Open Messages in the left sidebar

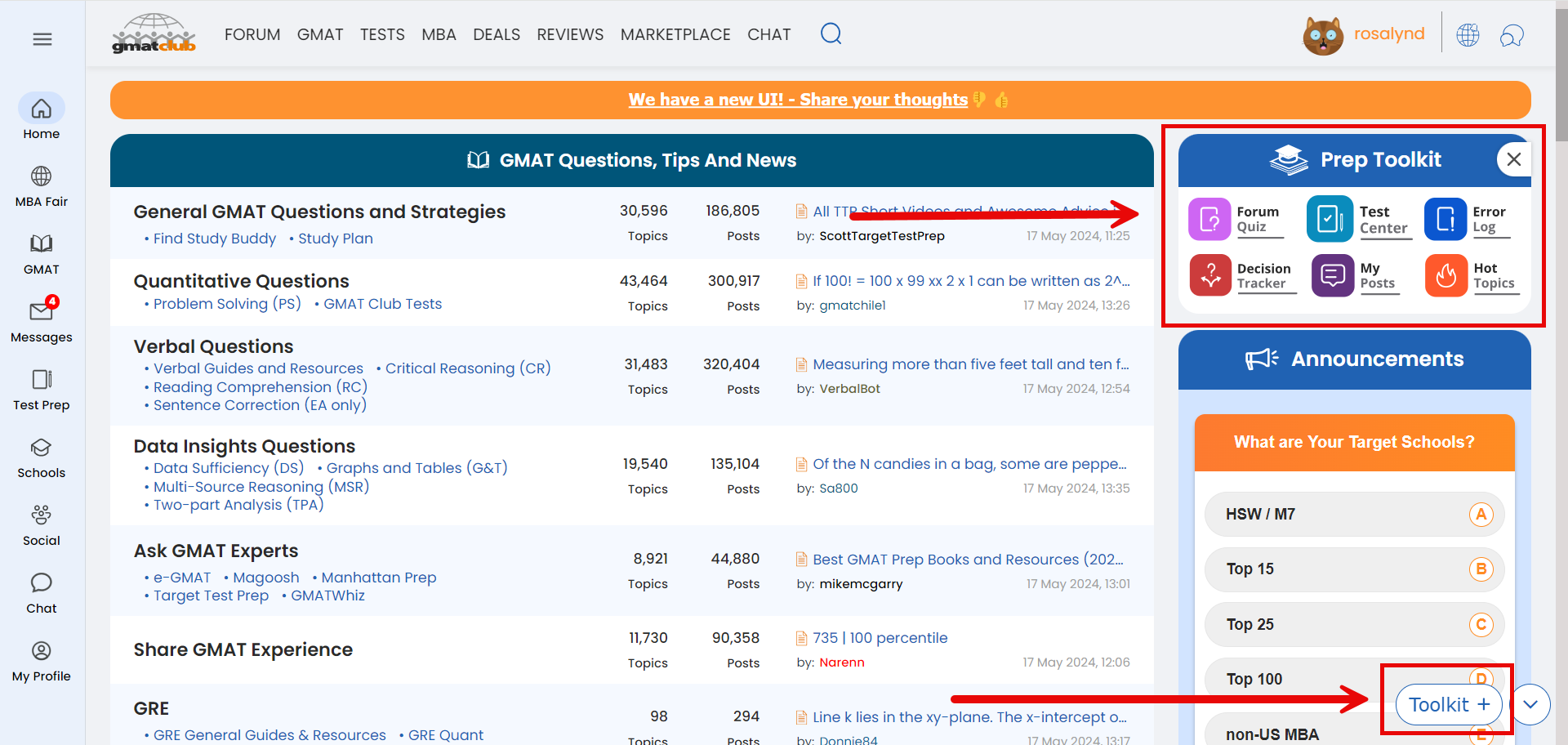[42, 319]
